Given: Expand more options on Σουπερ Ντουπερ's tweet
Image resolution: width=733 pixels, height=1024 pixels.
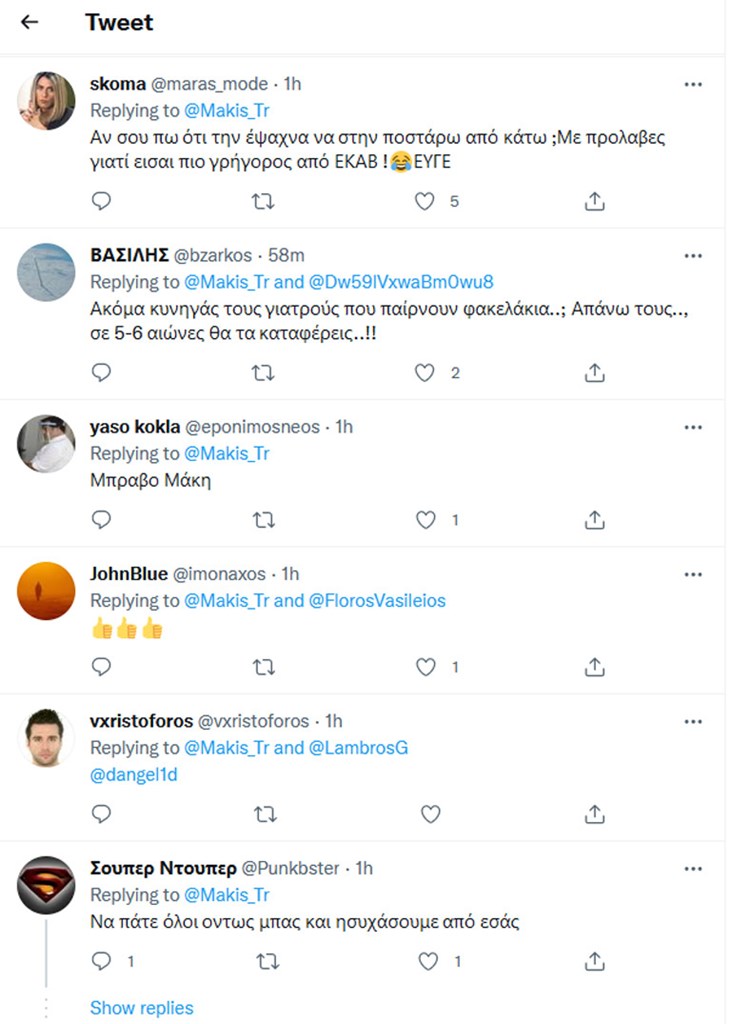Looking at the screenshot, I should pos(693,869).
